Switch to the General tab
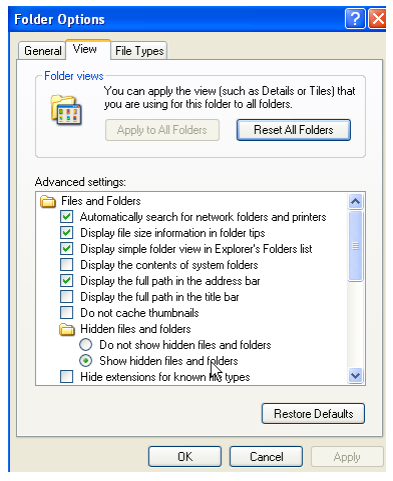Image resolution: width=393 pixels, height=481 pixels. click(42, 51)
